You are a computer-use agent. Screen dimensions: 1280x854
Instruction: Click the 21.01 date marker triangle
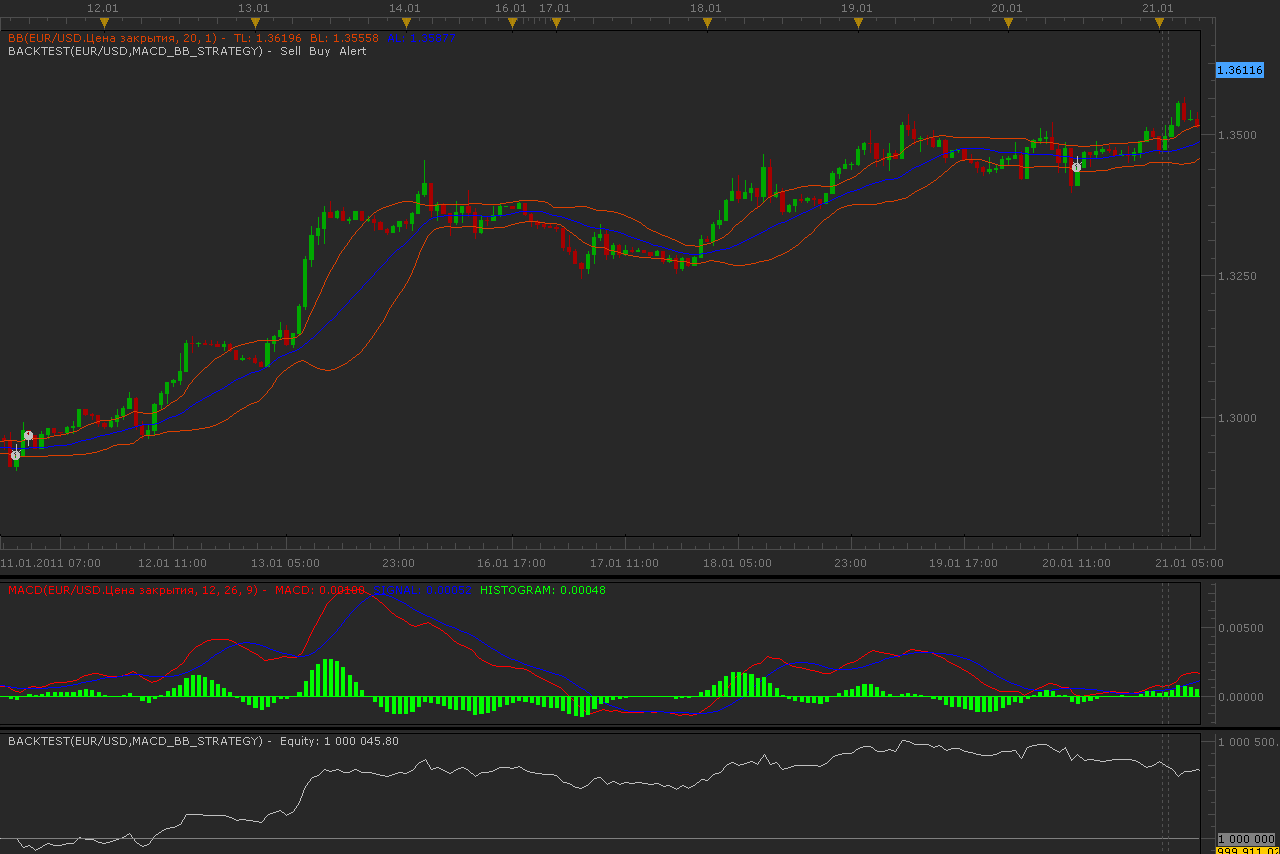(x=1159, y=22)
